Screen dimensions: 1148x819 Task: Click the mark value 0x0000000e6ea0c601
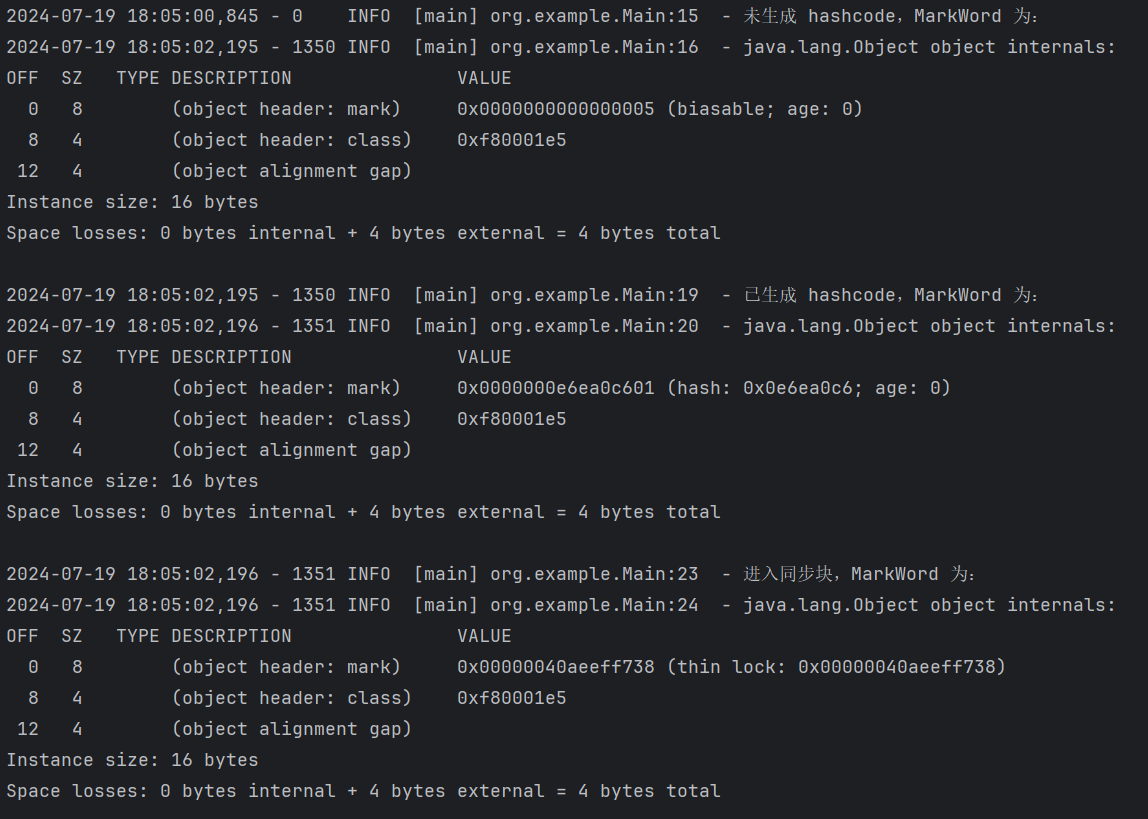[556, 388]
